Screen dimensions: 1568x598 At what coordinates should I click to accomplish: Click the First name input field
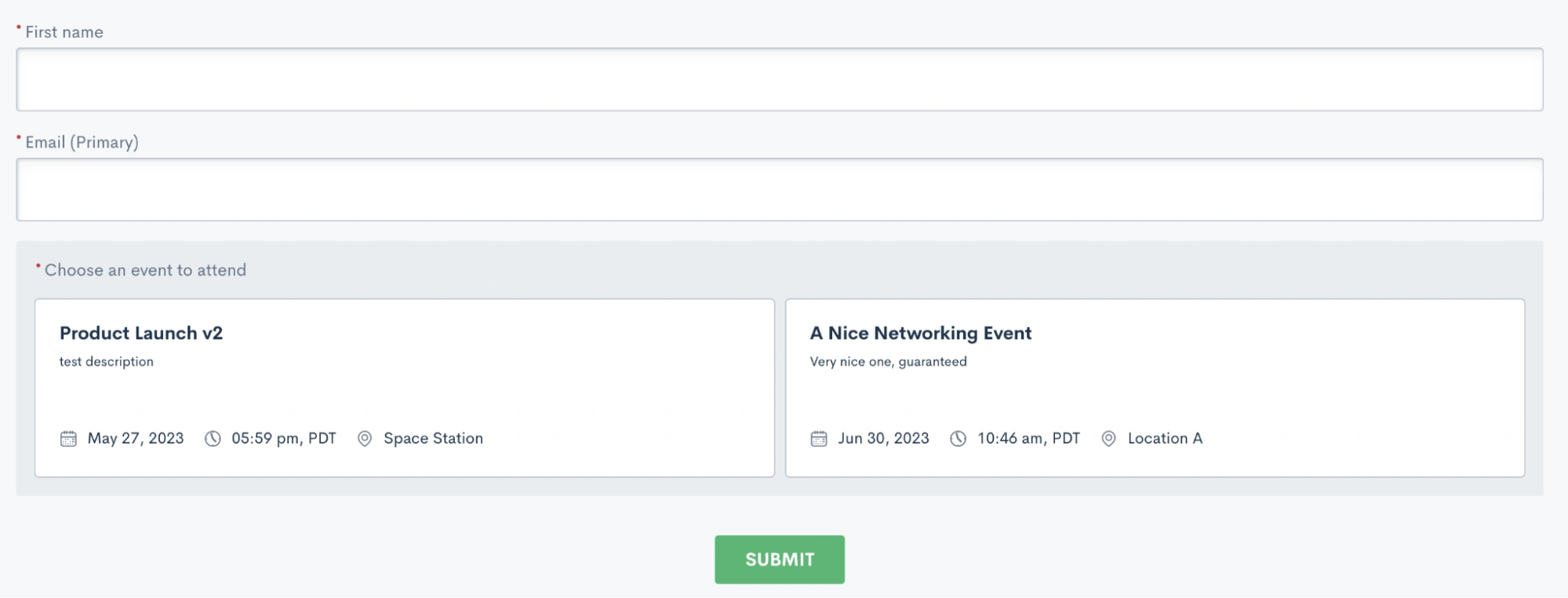pos(780,79)
